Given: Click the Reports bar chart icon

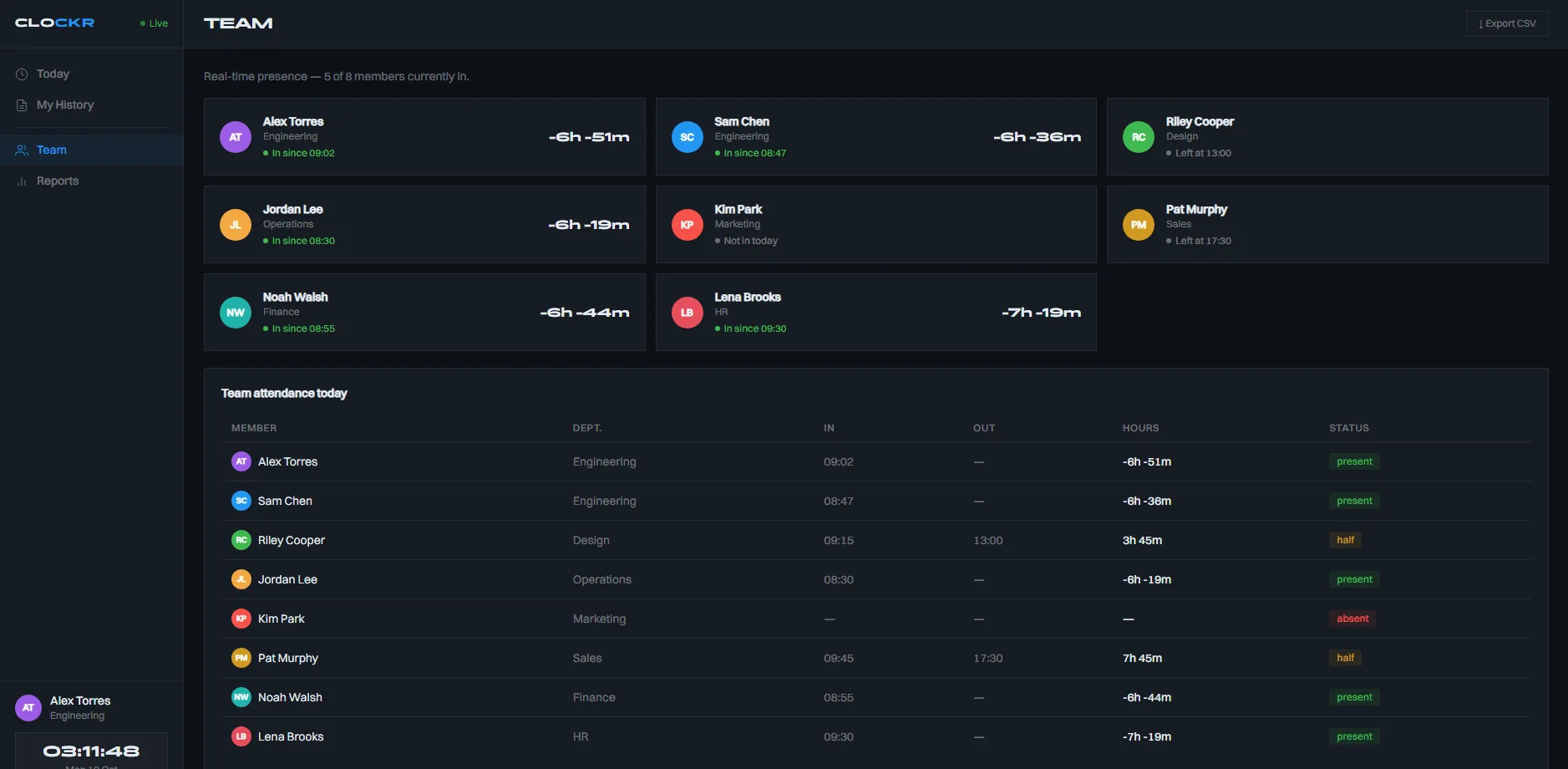Looking at the screenshot, I should 22,181.
